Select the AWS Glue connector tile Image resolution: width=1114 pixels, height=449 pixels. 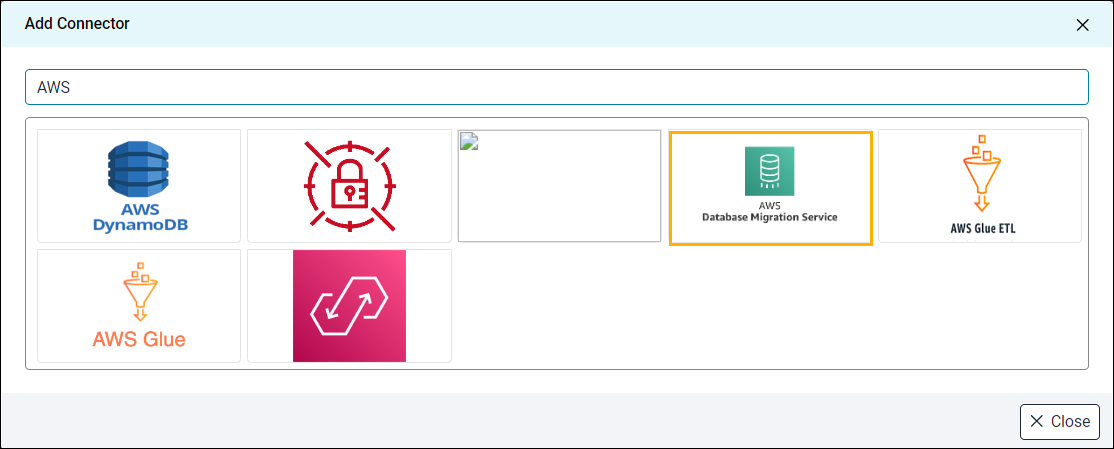click(x=139, y=305)
